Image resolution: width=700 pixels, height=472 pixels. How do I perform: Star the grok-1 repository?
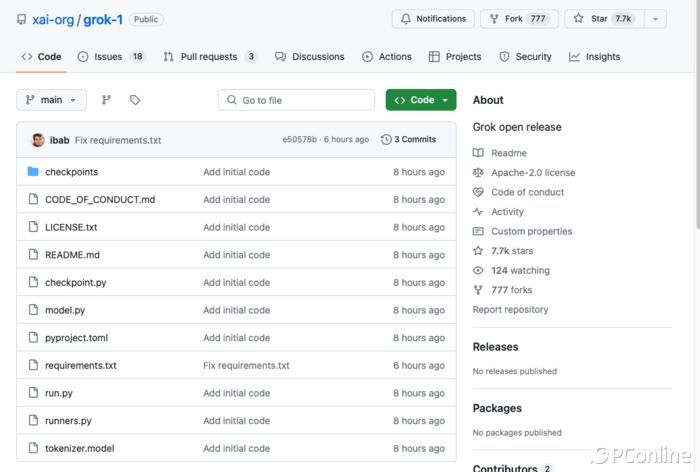pyautogui.click(x=604, y=19)
